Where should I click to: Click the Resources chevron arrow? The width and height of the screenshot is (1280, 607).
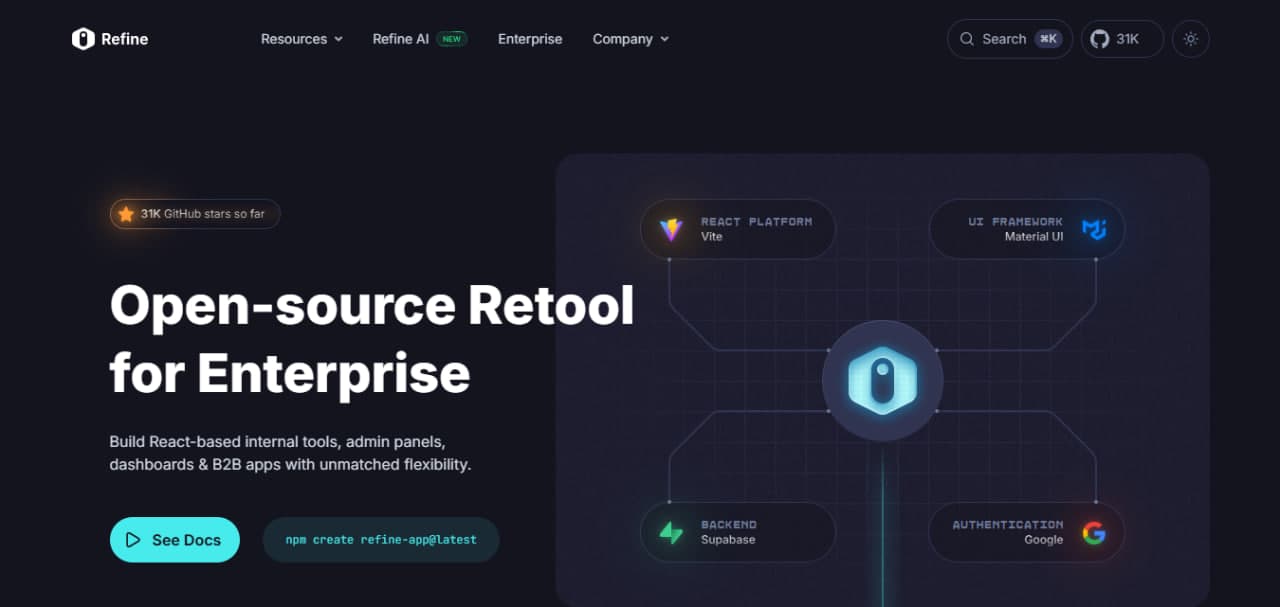click(x=338, y=39)
